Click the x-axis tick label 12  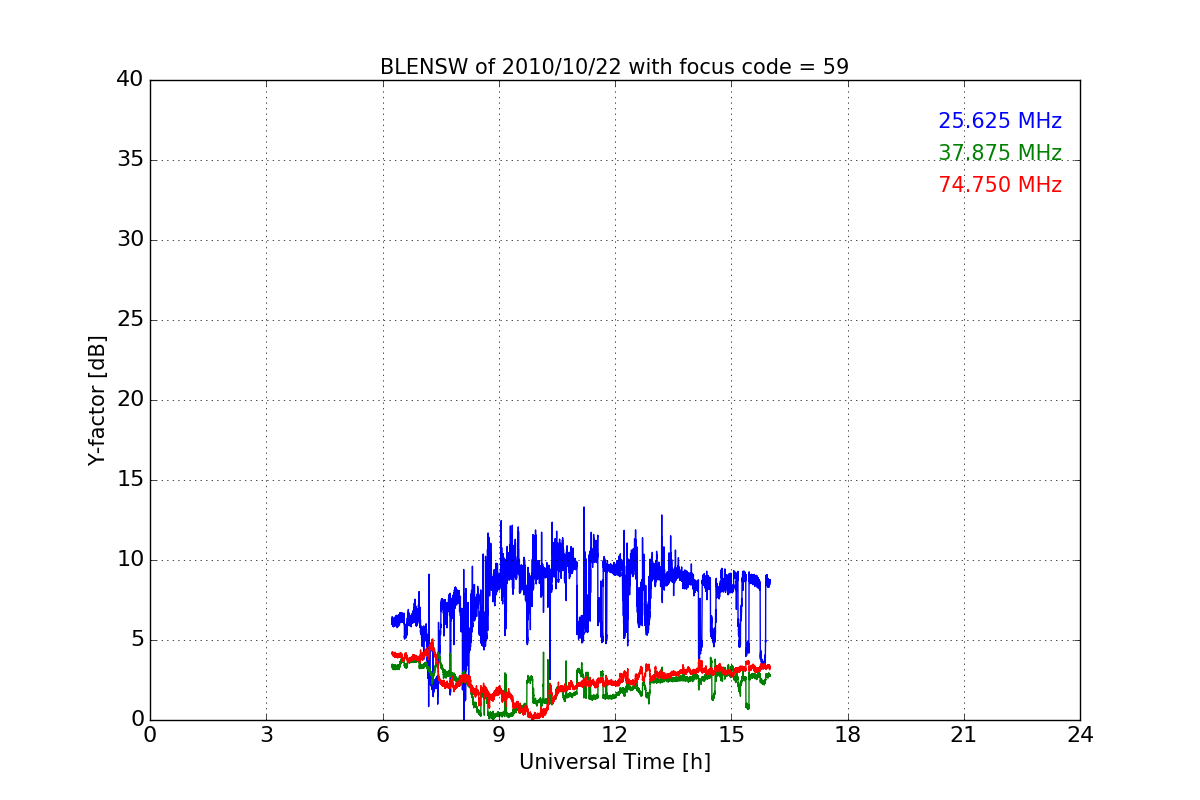[x=615, y=735]
